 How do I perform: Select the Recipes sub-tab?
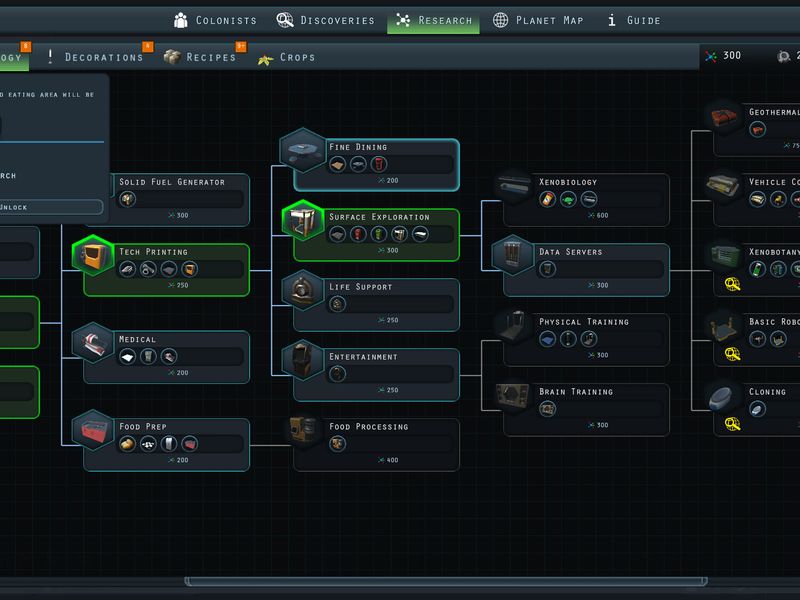pyautogui.click(x=200, y=57)
